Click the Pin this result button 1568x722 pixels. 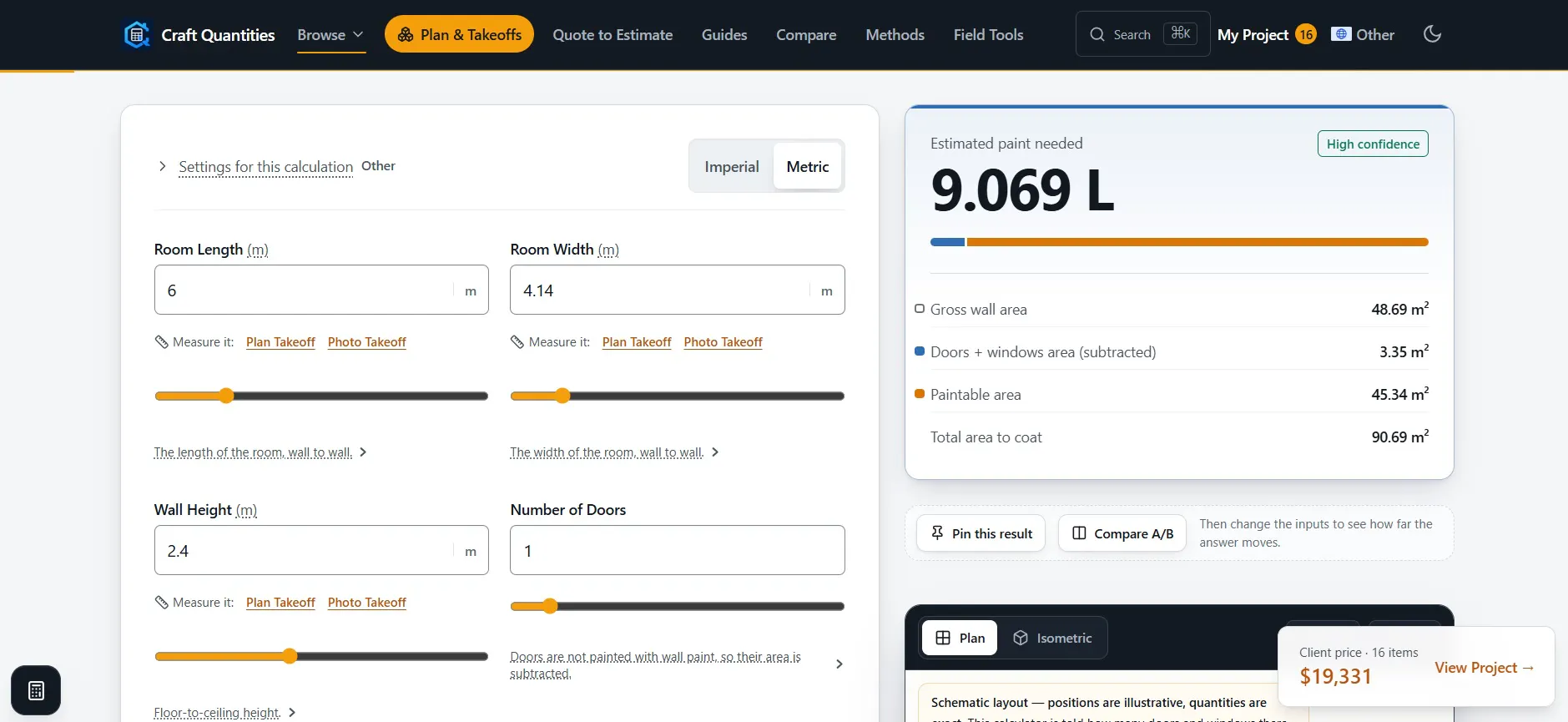(x=981, y=533)
